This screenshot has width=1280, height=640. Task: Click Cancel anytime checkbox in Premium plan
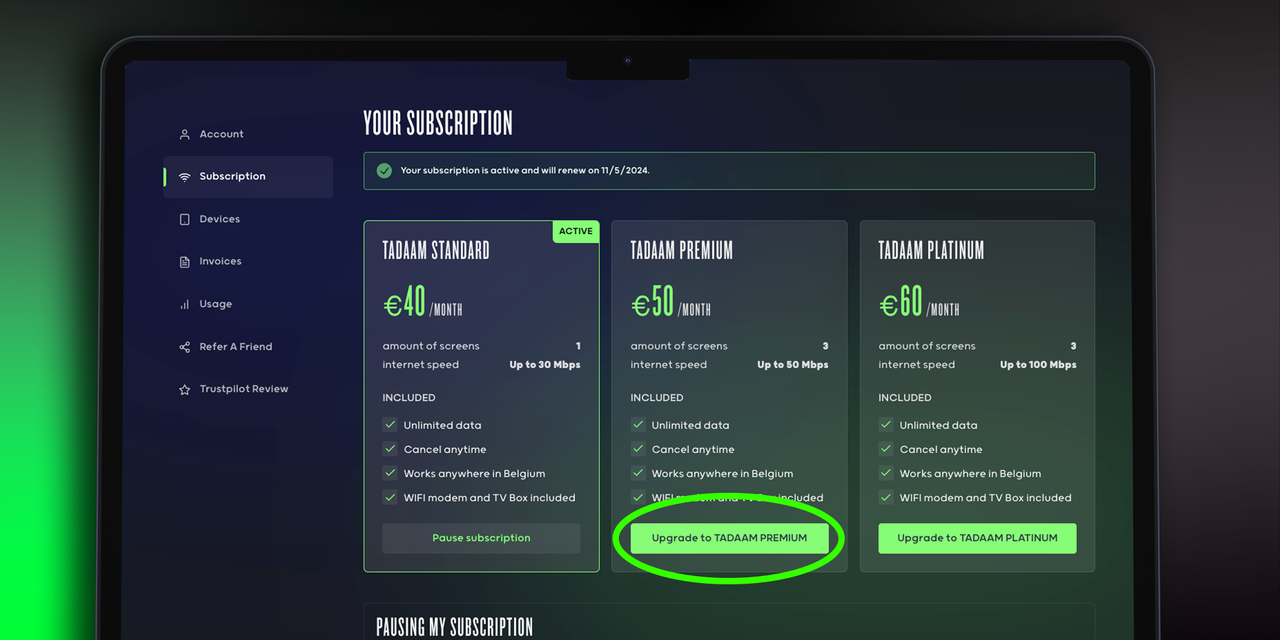pos(638,449)
